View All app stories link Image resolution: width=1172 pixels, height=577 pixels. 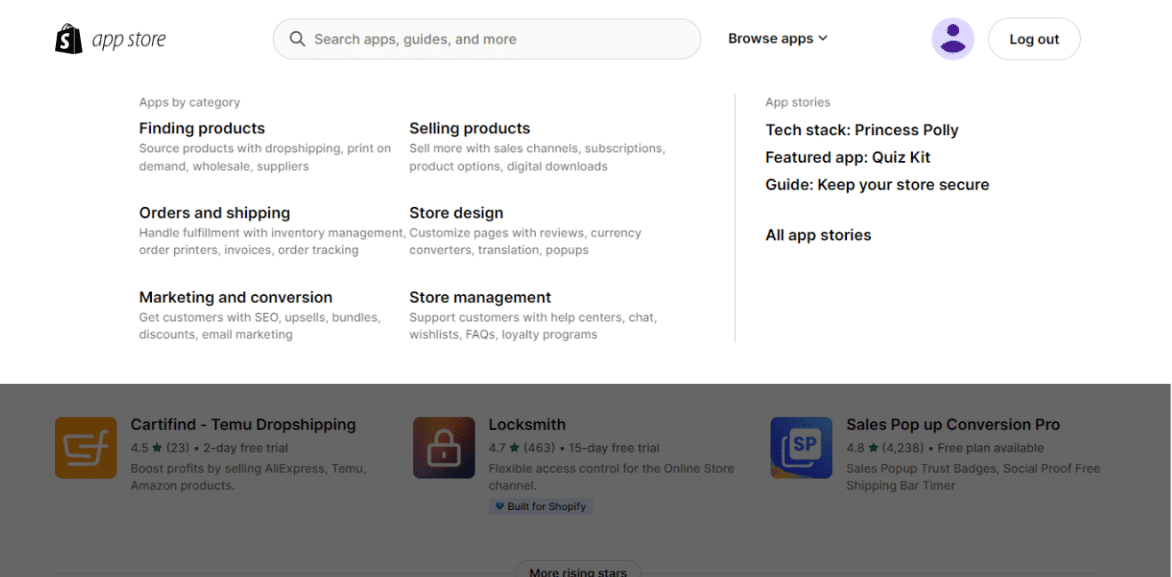pos(818,235)
